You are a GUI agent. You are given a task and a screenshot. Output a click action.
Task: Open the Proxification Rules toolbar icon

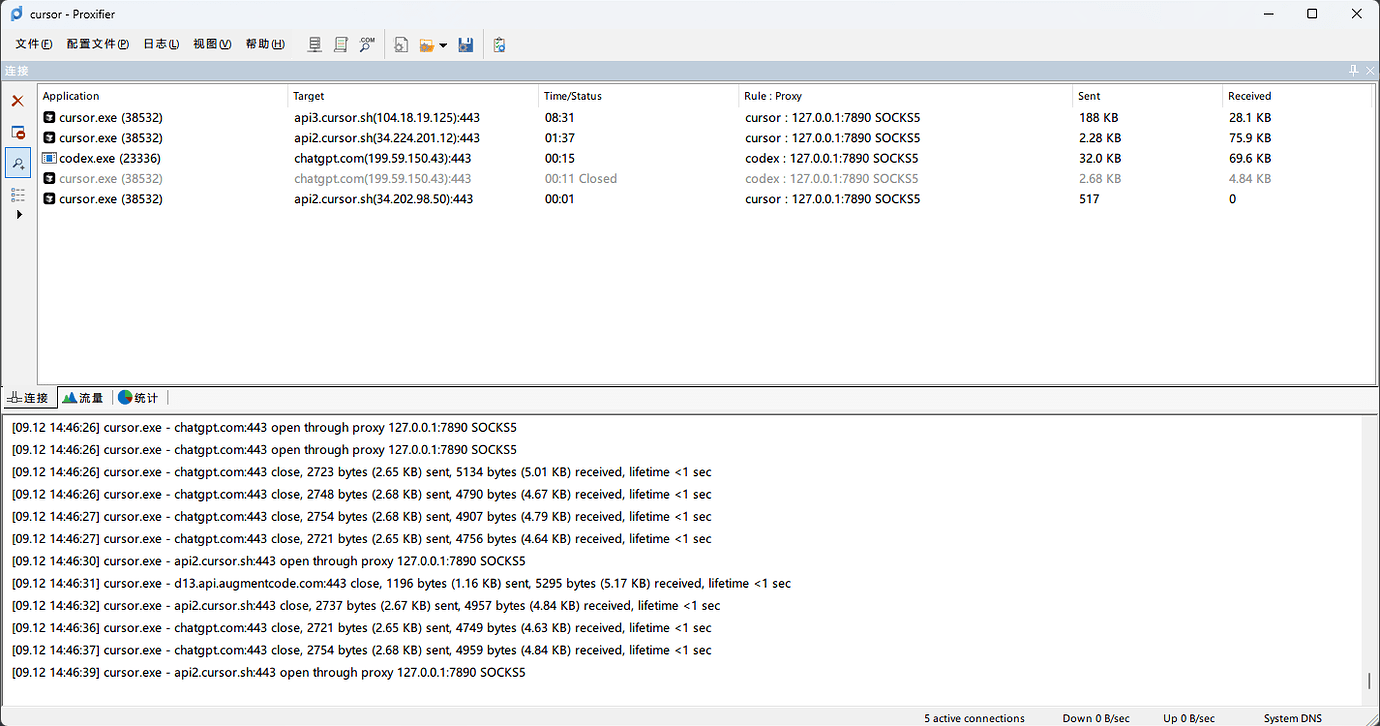(x=341, y=44)
